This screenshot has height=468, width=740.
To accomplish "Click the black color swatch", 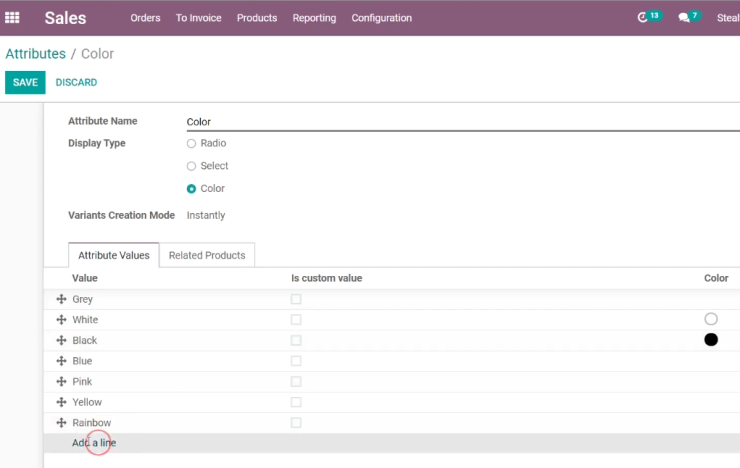I will (x=711, y=340).
